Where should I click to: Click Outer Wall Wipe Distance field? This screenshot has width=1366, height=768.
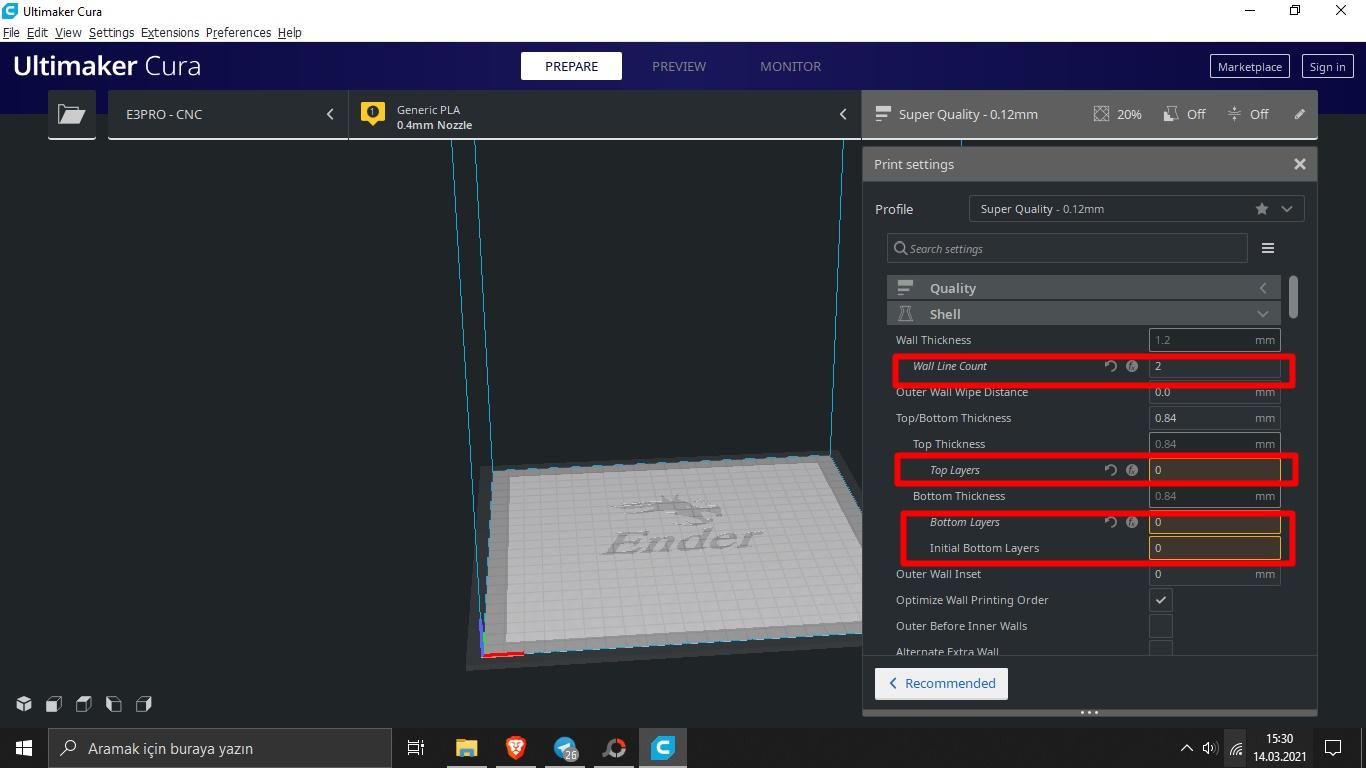[1214, 392]
